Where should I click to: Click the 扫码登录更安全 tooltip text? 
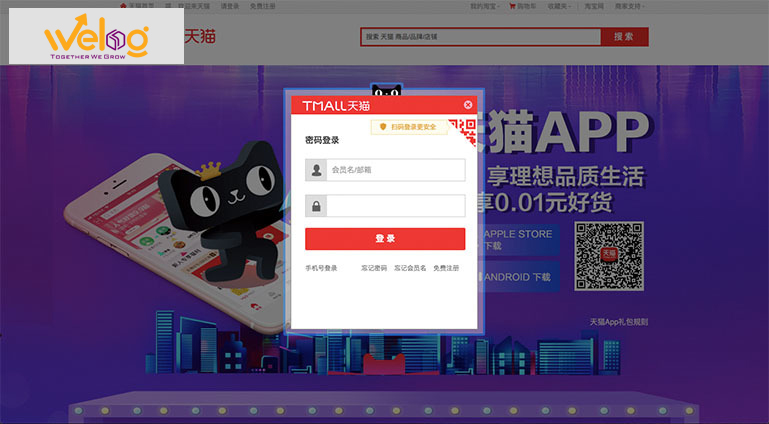pos(413,127)
